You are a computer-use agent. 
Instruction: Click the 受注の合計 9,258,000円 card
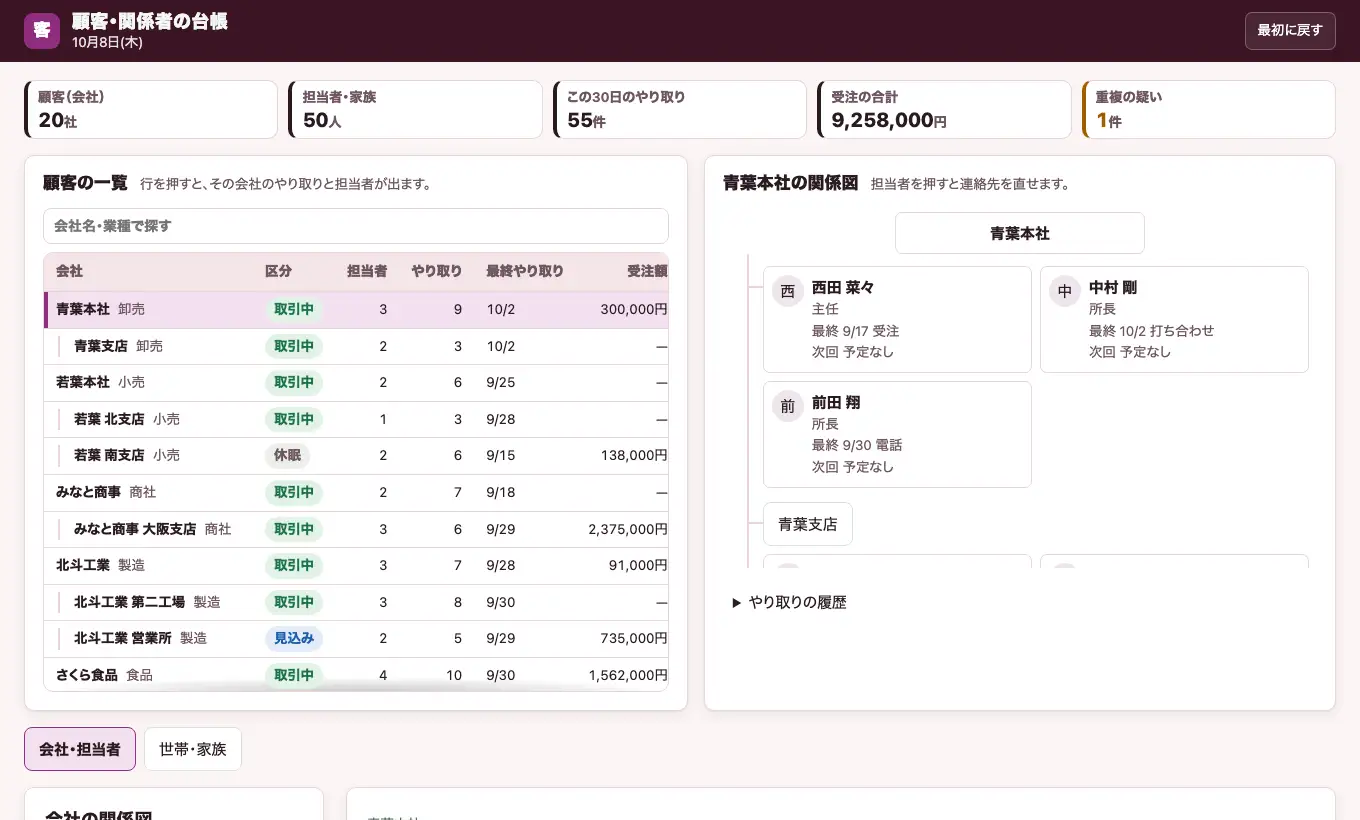[944, 109]
